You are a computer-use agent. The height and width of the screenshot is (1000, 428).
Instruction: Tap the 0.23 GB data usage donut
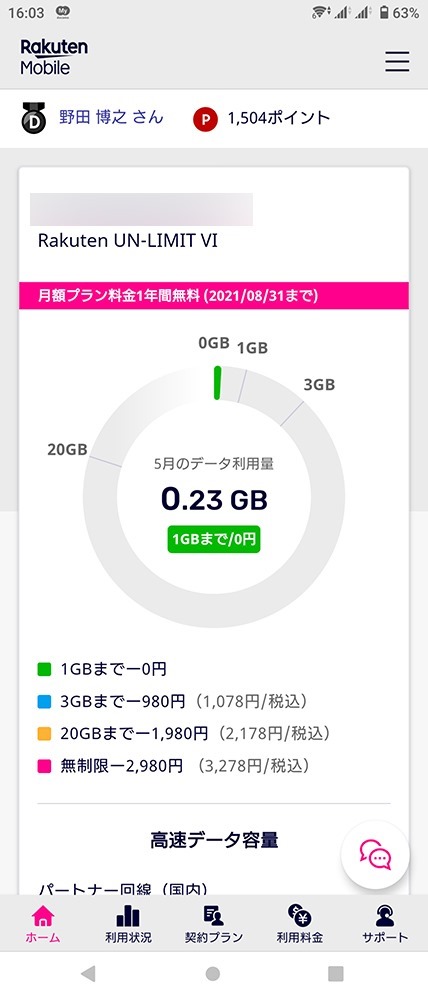(x=214, y=496)
